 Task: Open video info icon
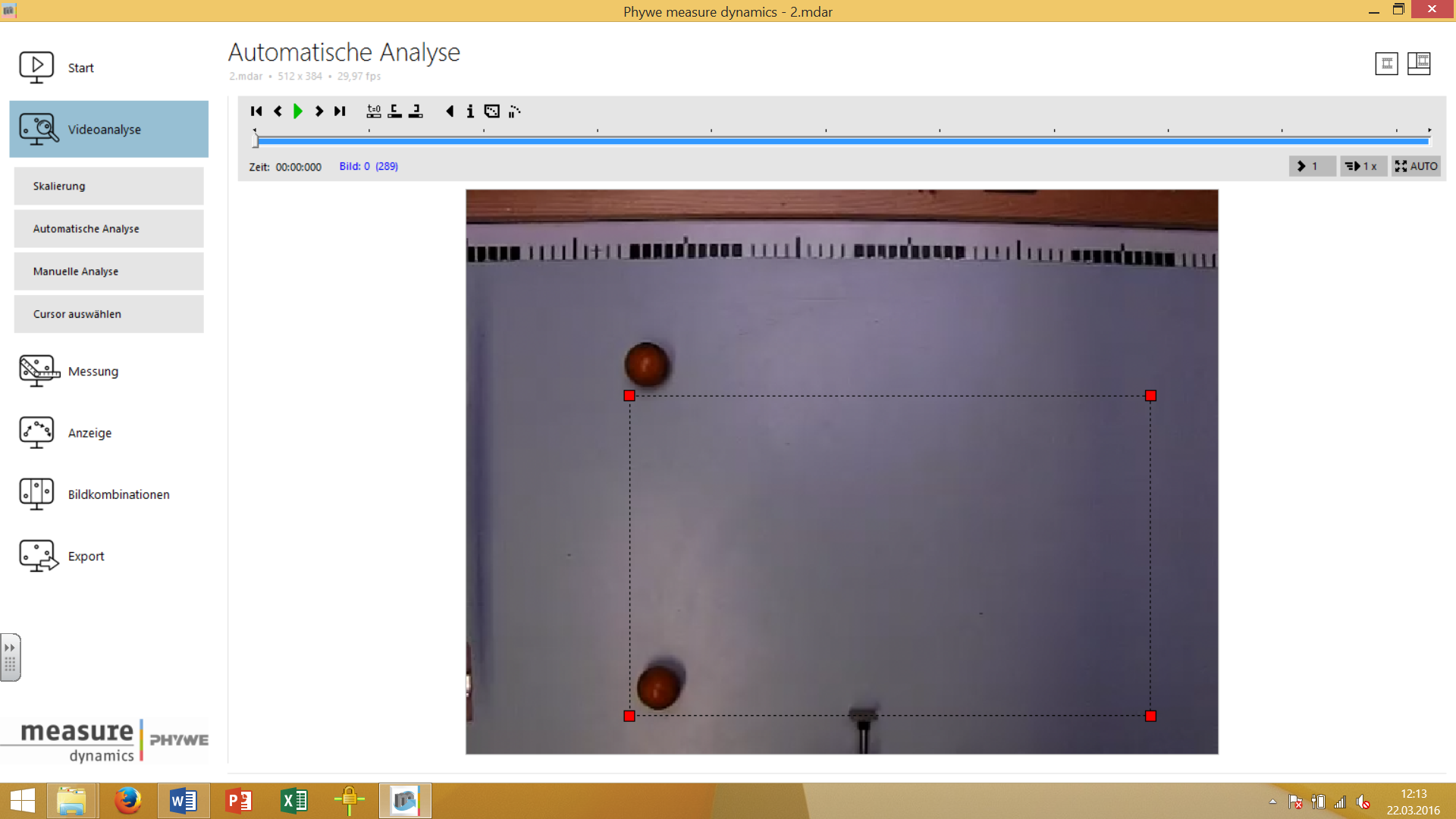[470, 111]
